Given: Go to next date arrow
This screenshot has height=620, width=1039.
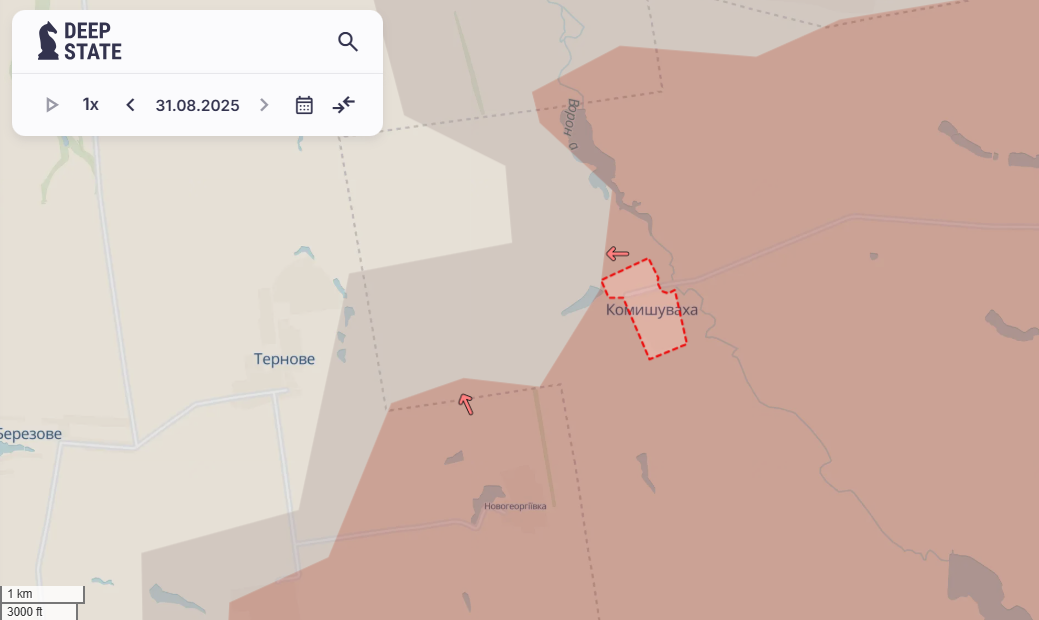Looking at the screenshot, I should click(x=264, y=105).
